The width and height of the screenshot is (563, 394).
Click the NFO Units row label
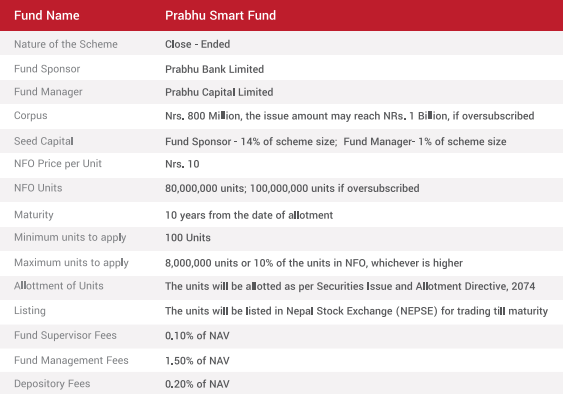pyautogui.click(x=38, y=188)
